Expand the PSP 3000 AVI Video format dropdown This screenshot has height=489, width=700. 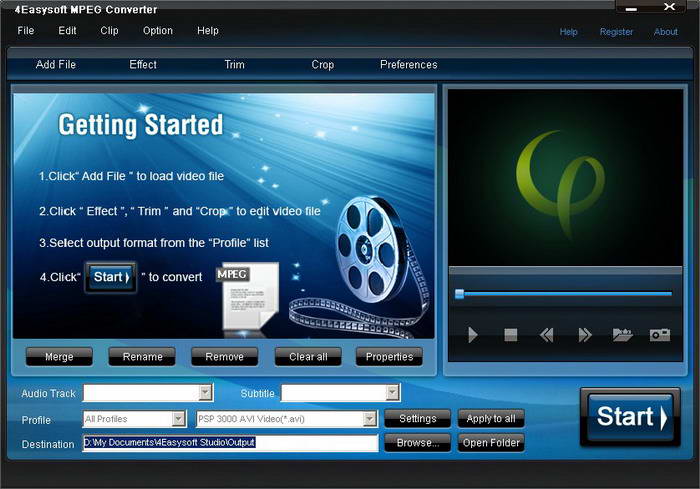(x=370, y=419)
